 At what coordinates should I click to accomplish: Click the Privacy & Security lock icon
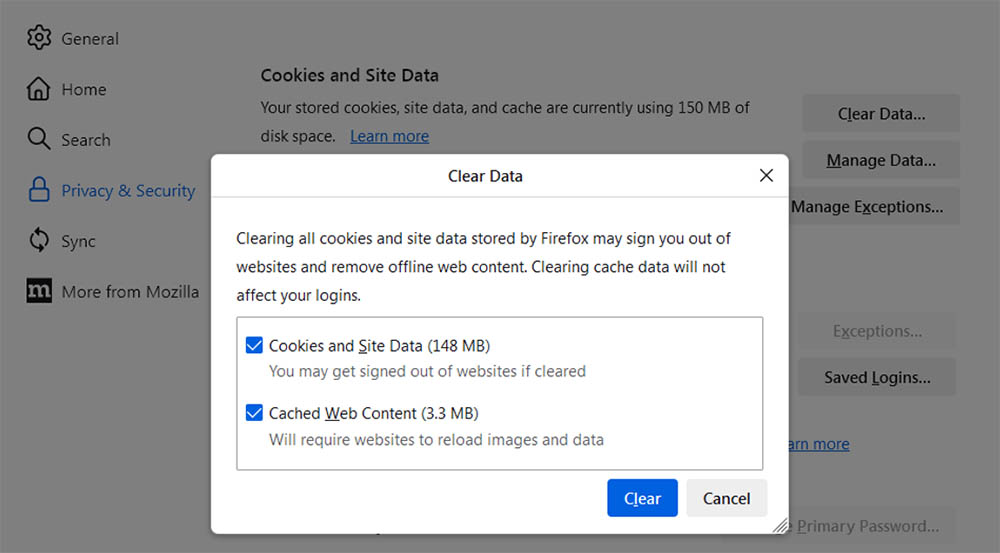coord(39,189)
